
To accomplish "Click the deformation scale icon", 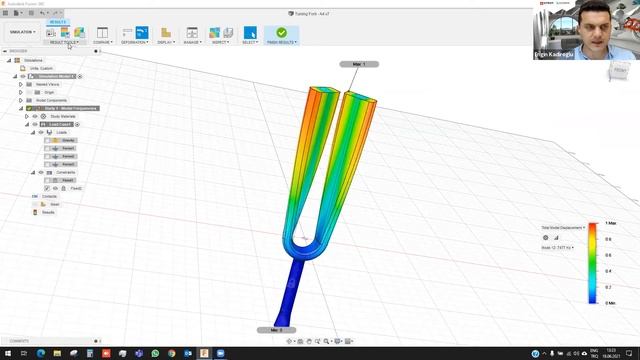I will coord(127,33).
